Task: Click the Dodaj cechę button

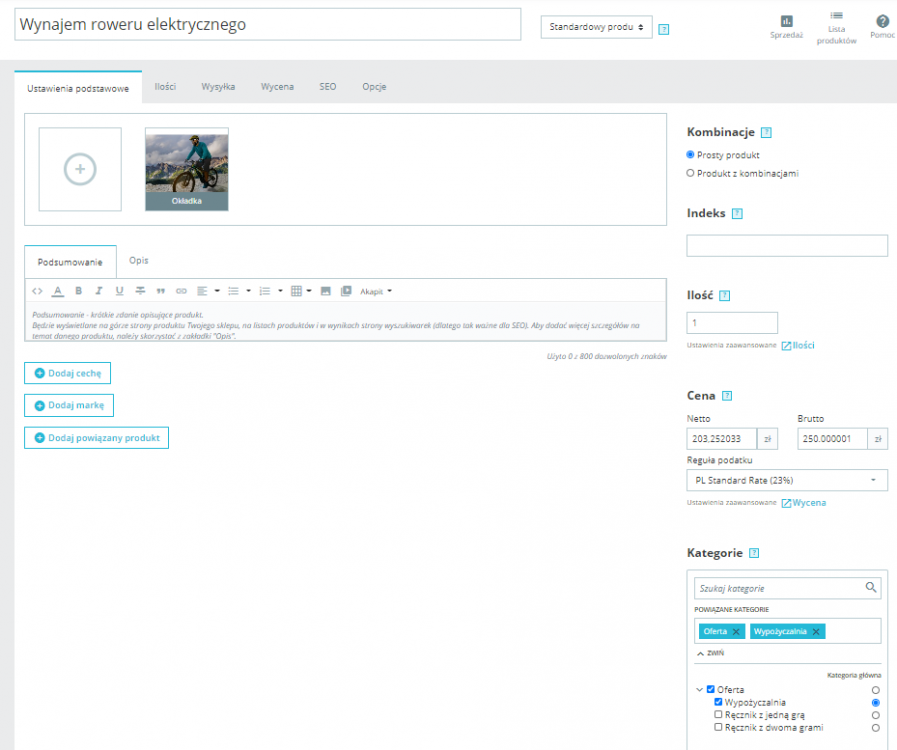Action: [68, 373]
